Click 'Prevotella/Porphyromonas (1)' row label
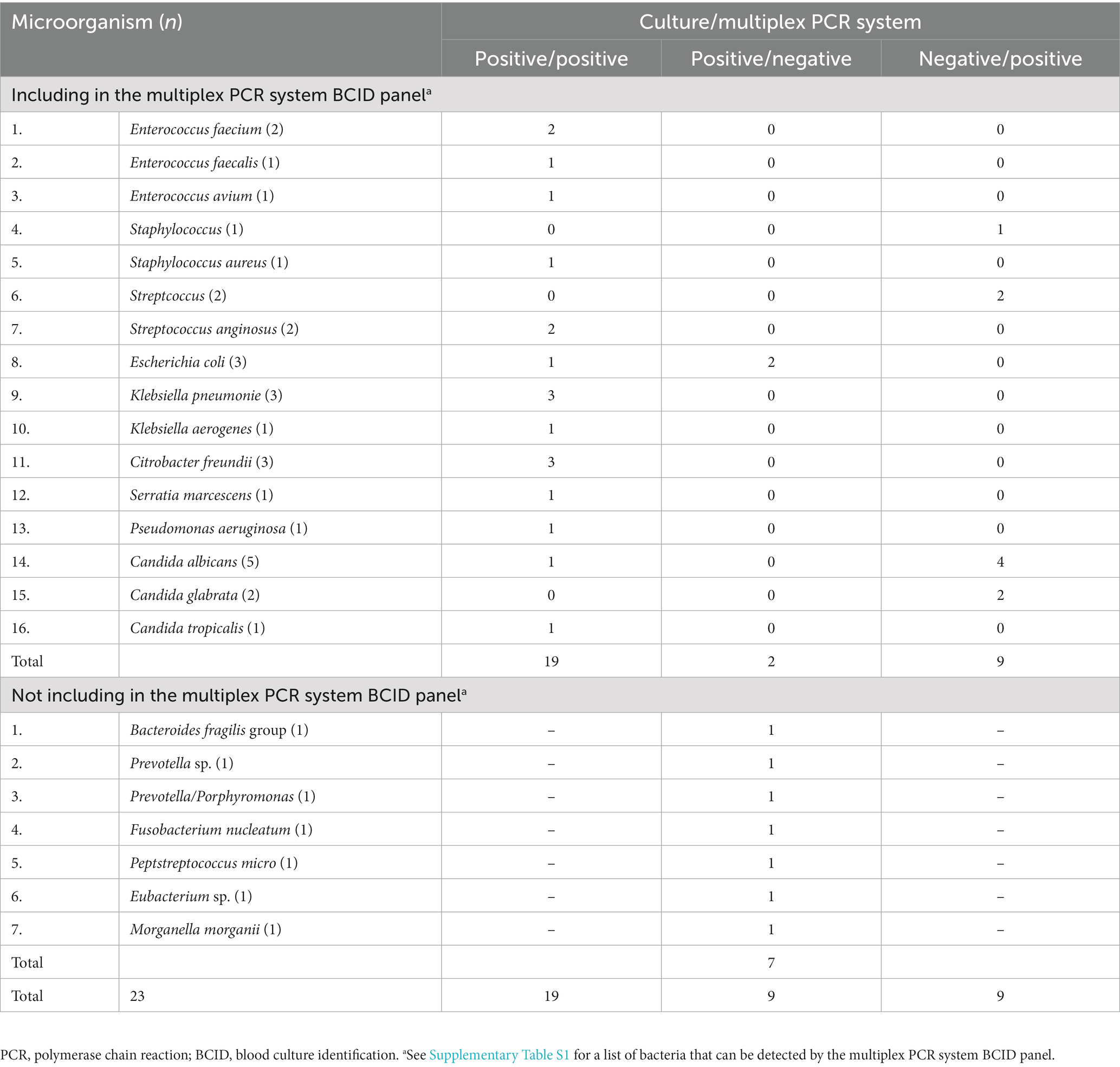Screen dimensions: 1120x1067 [222, 797]
